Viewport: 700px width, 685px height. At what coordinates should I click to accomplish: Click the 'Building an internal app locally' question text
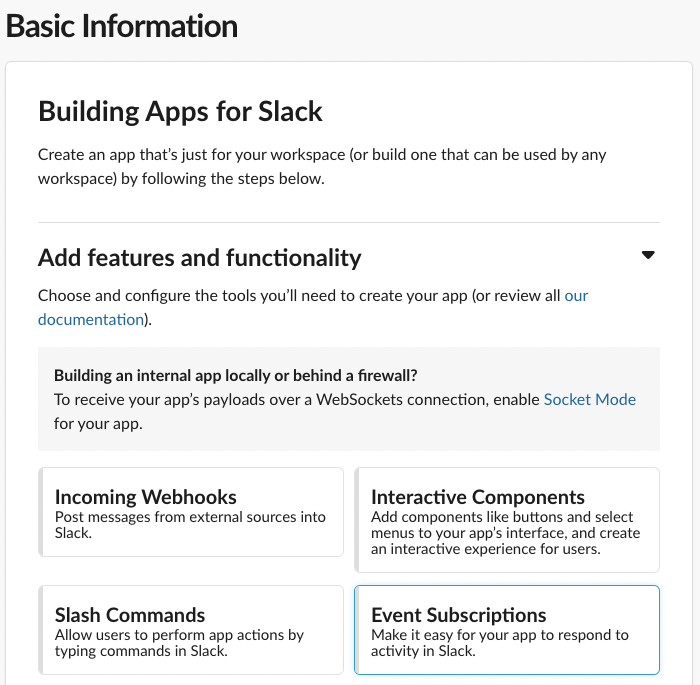coord(235,376)
